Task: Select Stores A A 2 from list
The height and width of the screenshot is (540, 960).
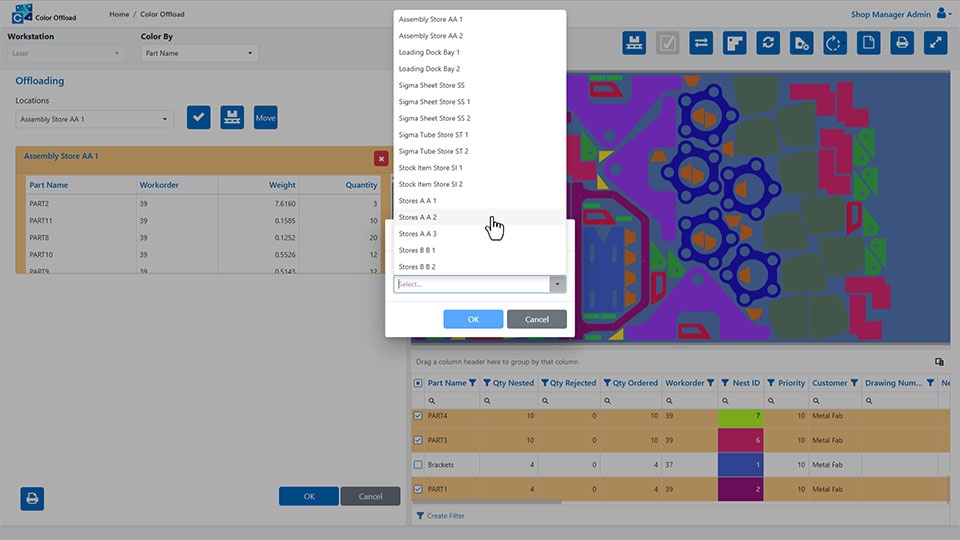Action: tap(418, 217)
